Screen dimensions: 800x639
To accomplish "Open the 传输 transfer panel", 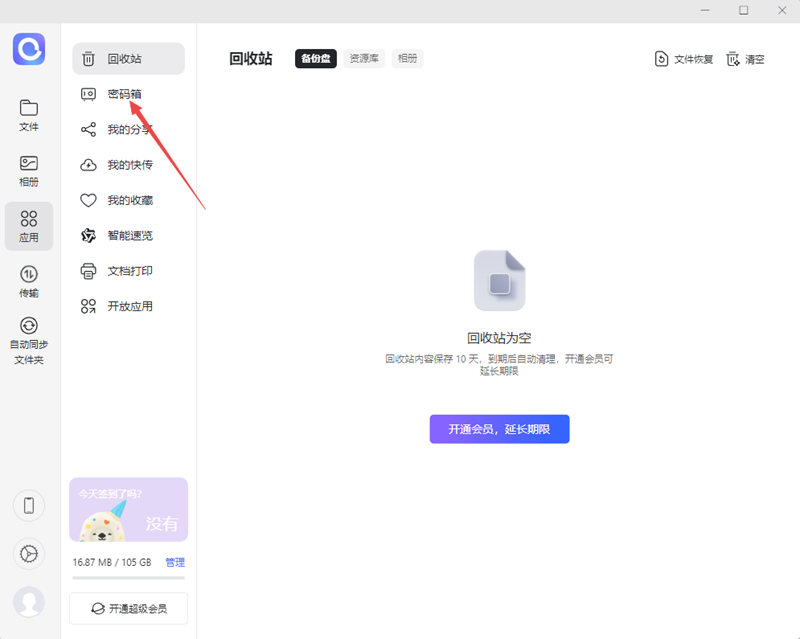I will 29,279.
